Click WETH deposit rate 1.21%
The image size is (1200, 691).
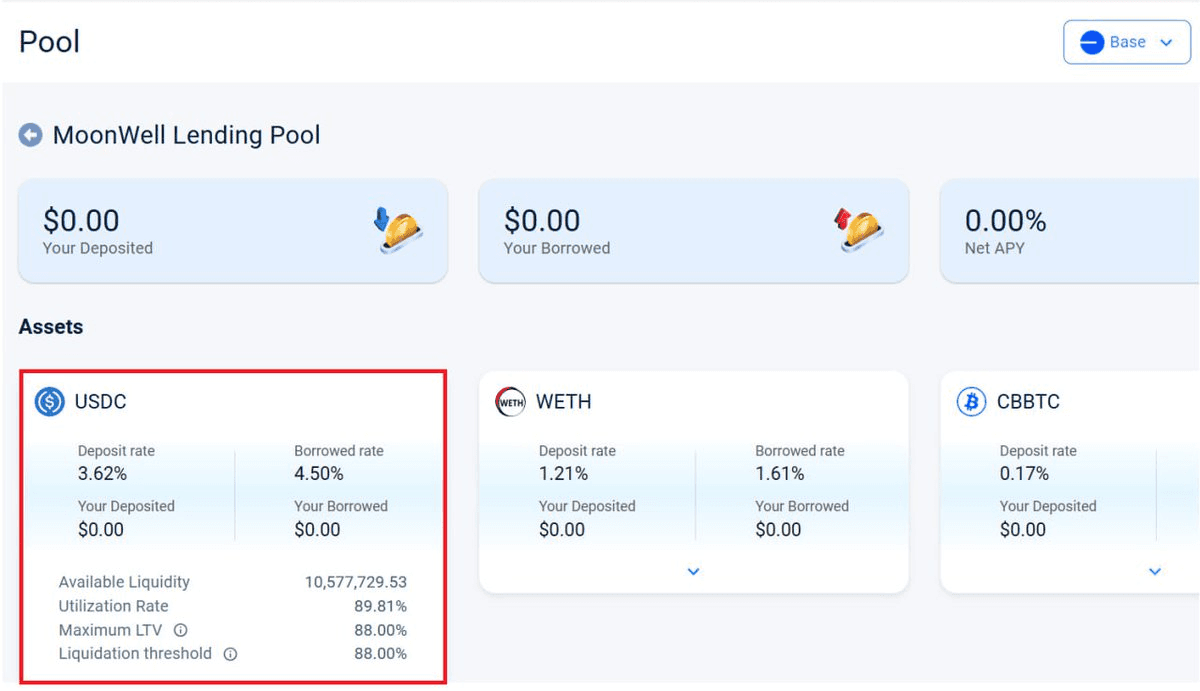click(x=563, y=474)
